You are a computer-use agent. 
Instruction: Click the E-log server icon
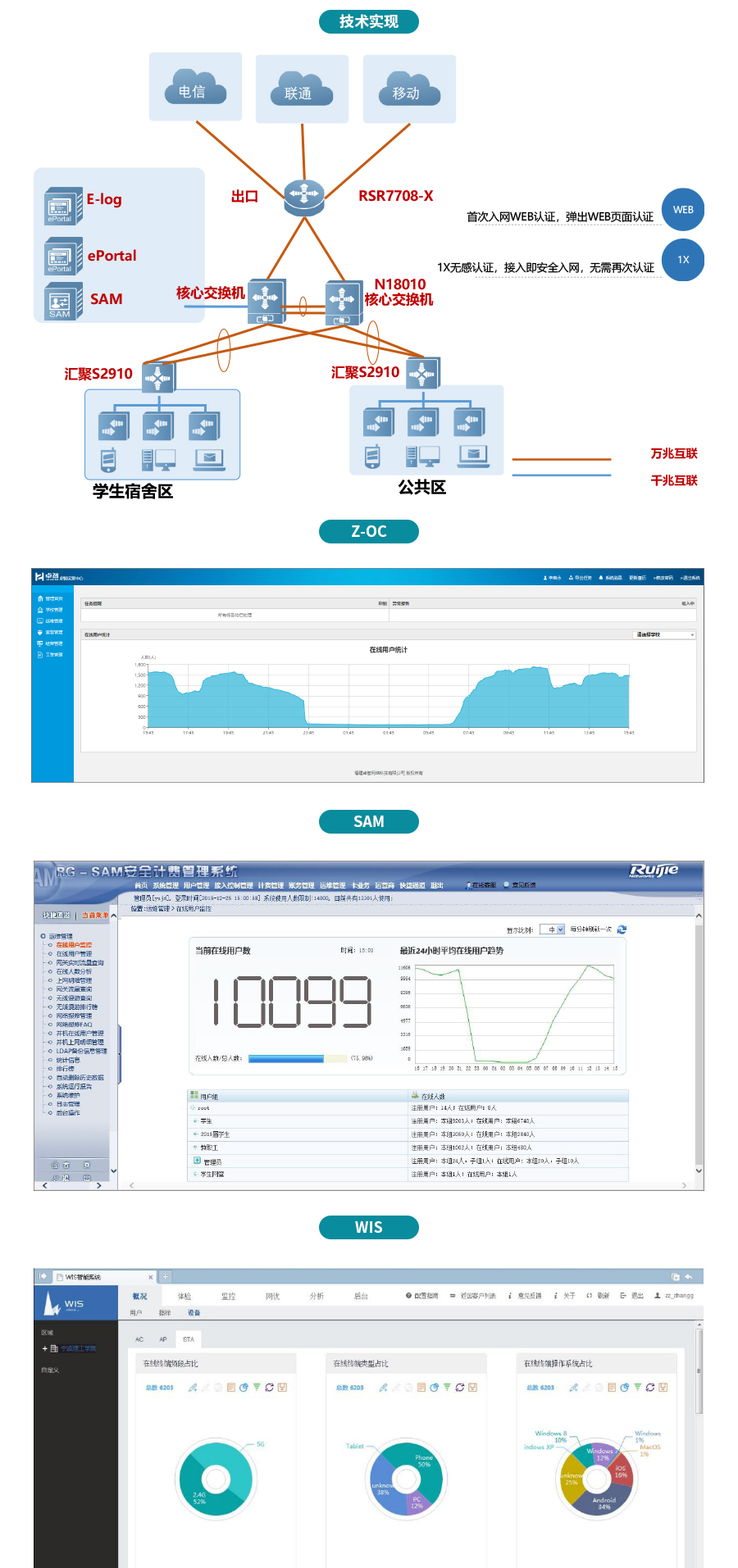point(62,206)
